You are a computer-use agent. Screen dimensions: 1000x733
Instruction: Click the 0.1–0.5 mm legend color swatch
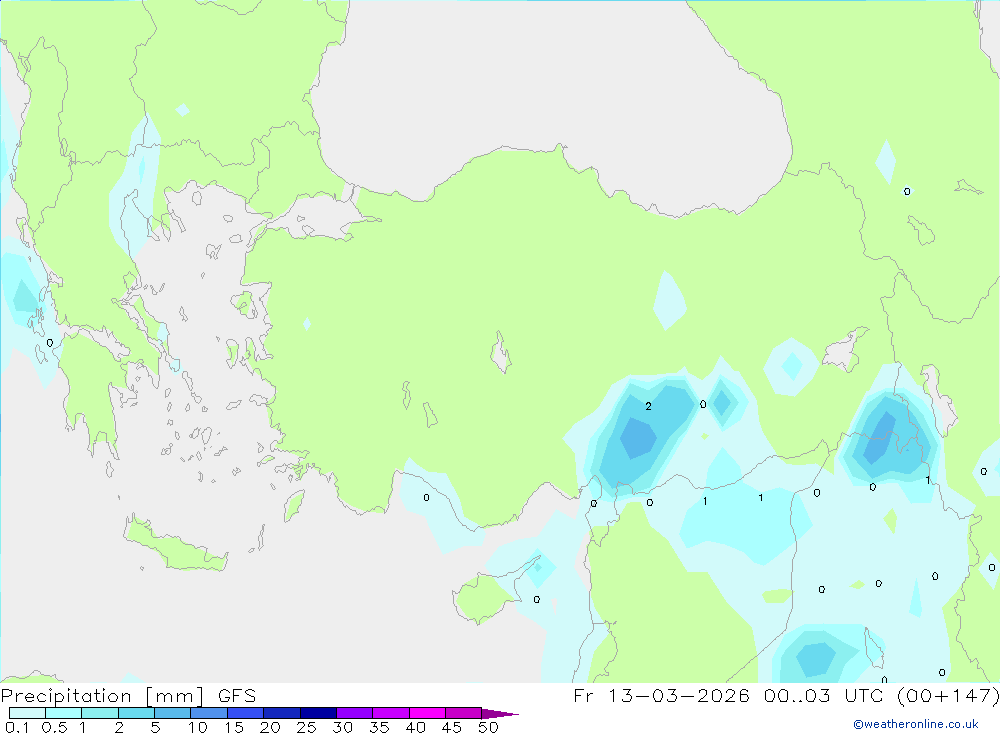27,713
